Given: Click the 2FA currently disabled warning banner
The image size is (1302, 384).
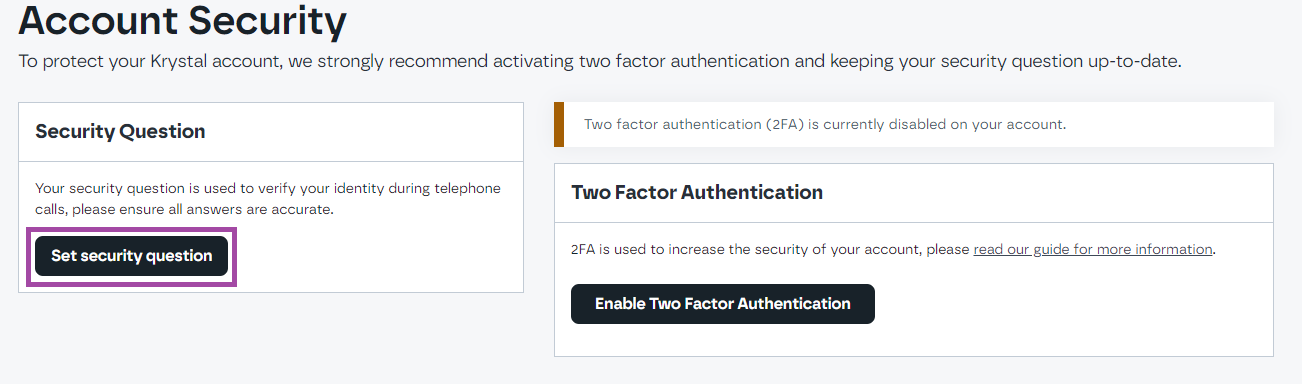Looking at the screenshot, I should tap(914, 125).
